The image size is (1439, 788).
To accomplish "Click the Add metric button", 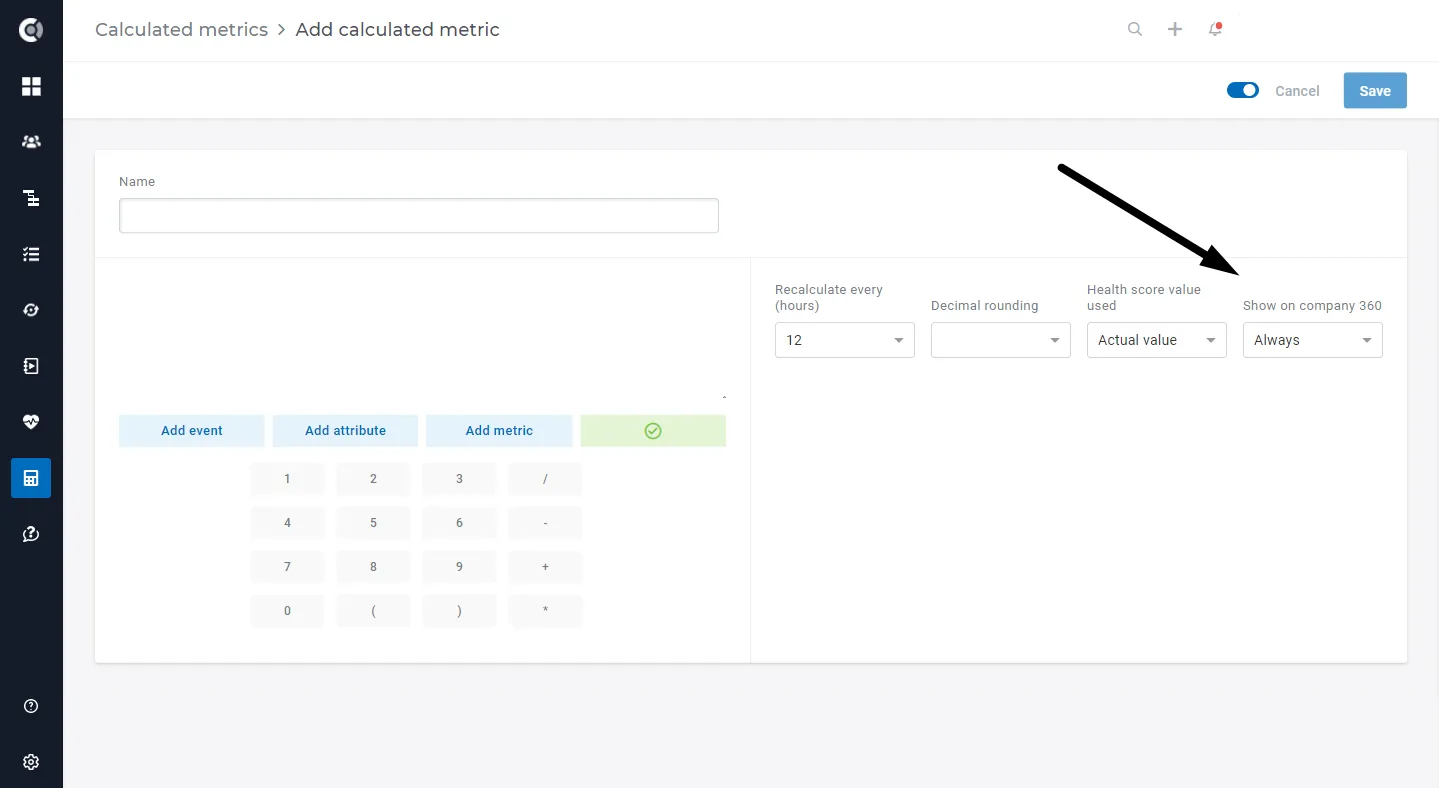I will pos(499,431).
